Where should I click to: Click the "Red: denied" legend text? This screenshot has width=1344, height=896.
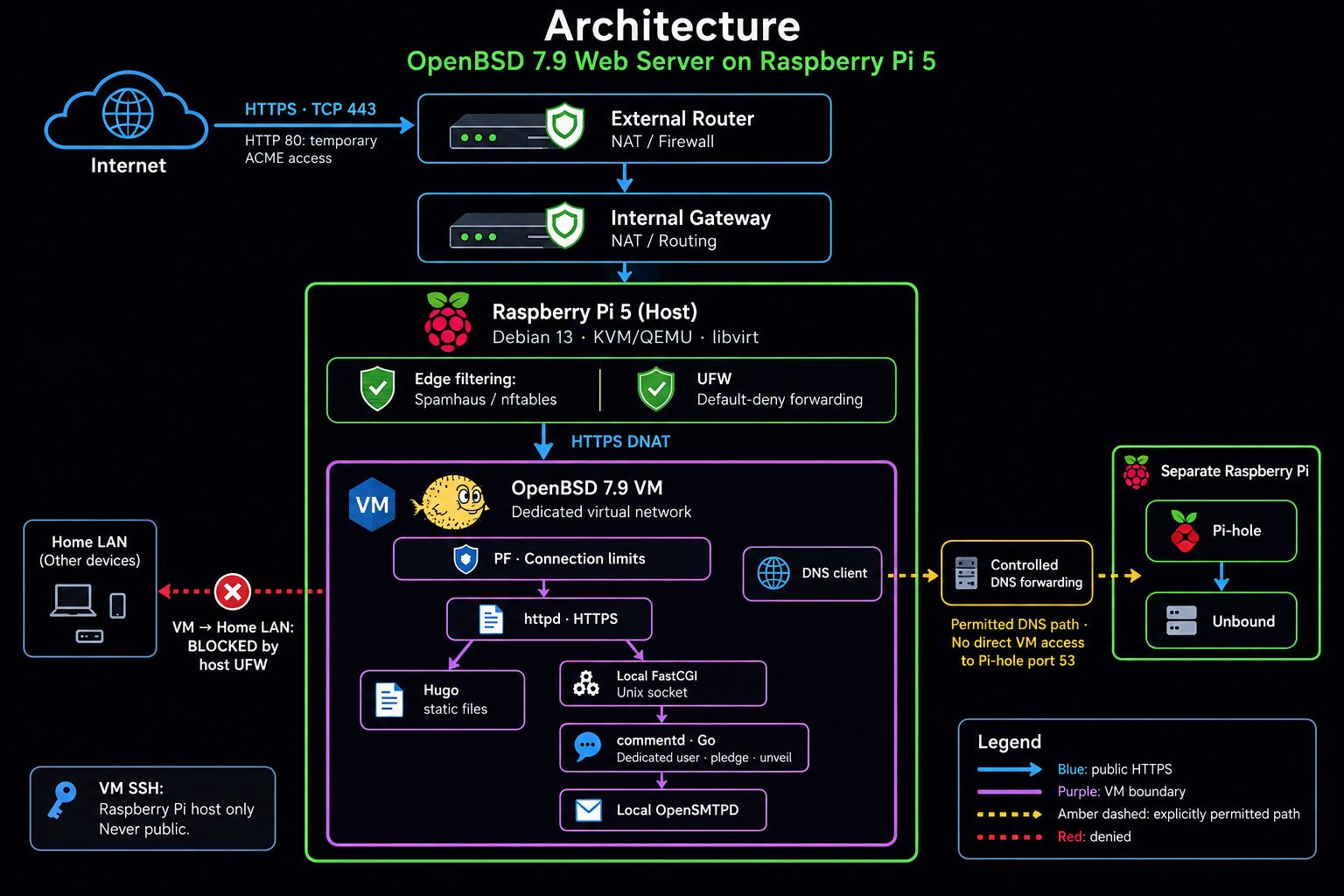pyautogui.click(x=1094, y=837)
